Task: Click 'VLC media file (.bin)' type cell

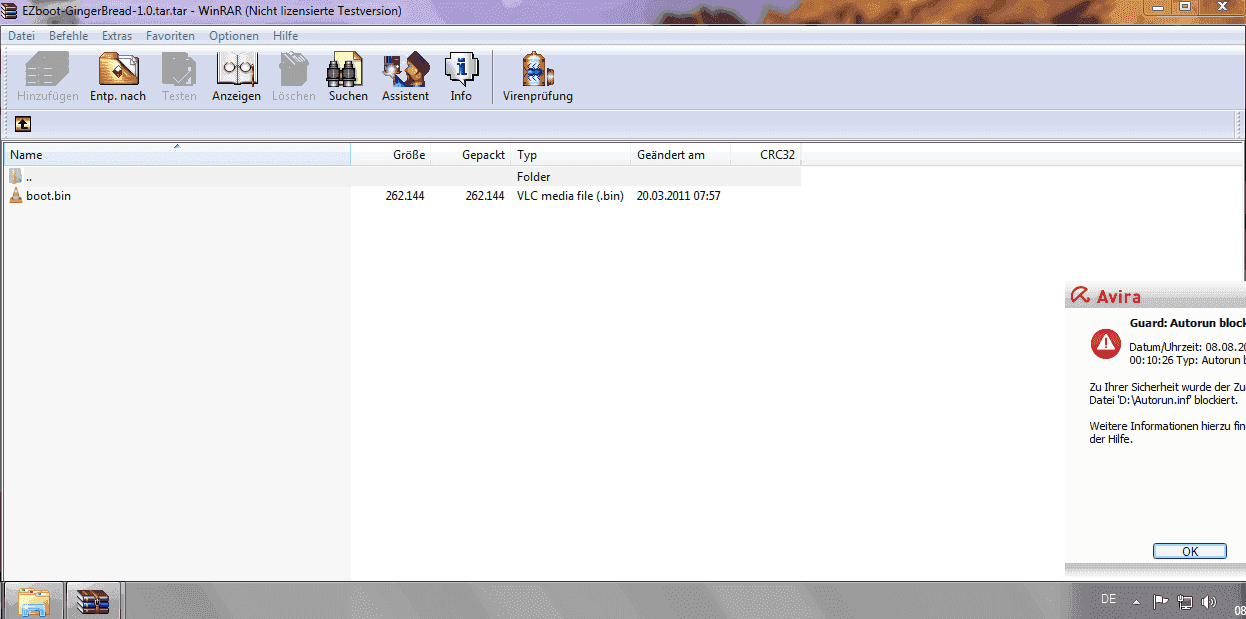Action: click(570, 196)
